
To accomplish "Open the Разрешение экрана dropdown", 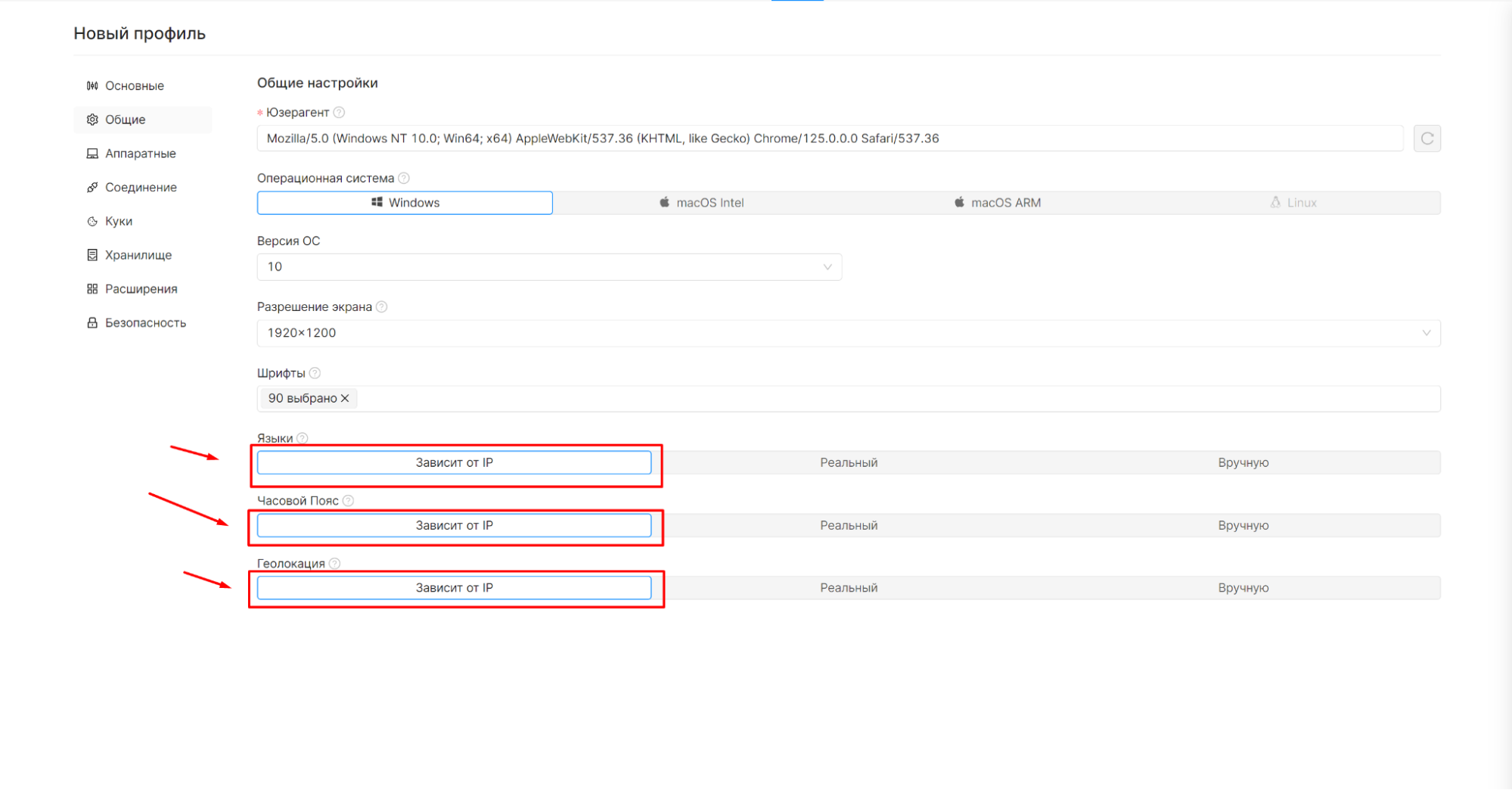I will click(x=849, y=333).
